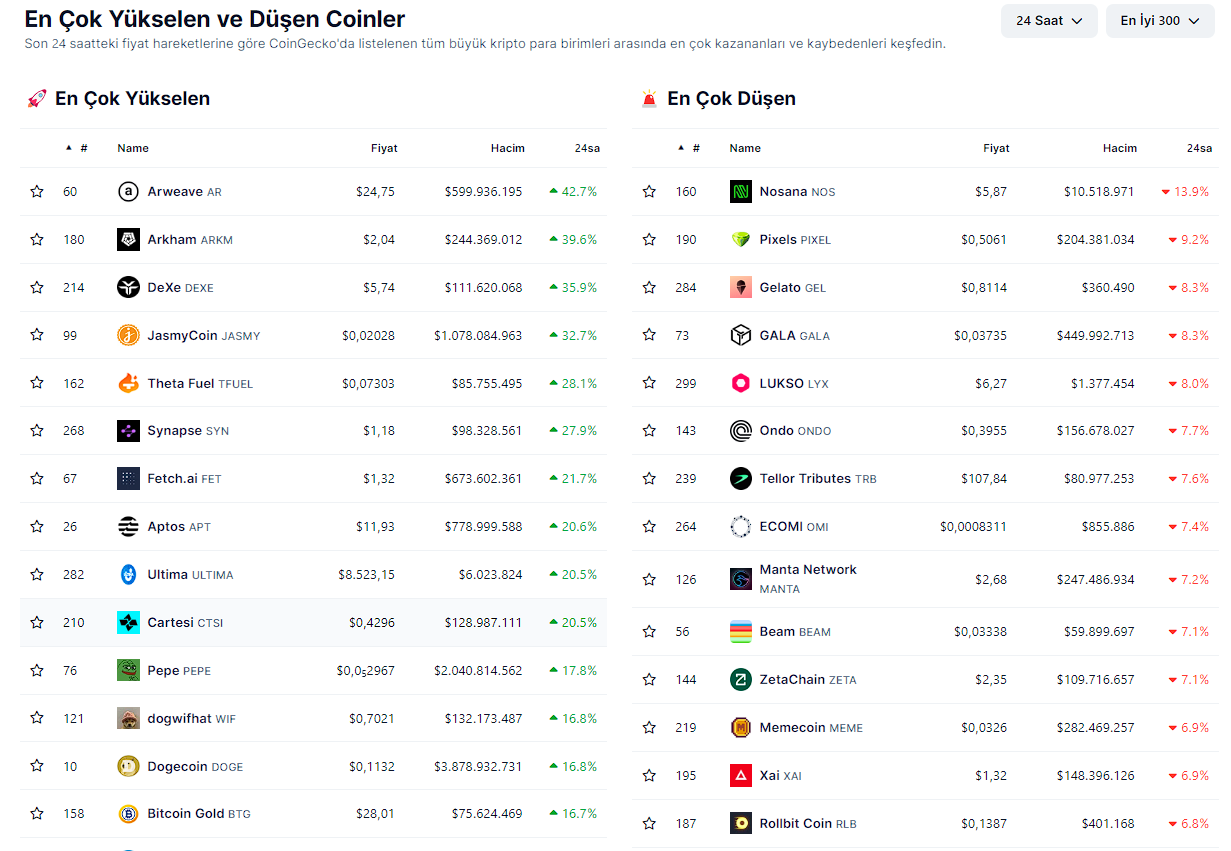1231x851 pixels.
Task: Click the Bitcoin Gold logo icon
Action: coord(128,814)
